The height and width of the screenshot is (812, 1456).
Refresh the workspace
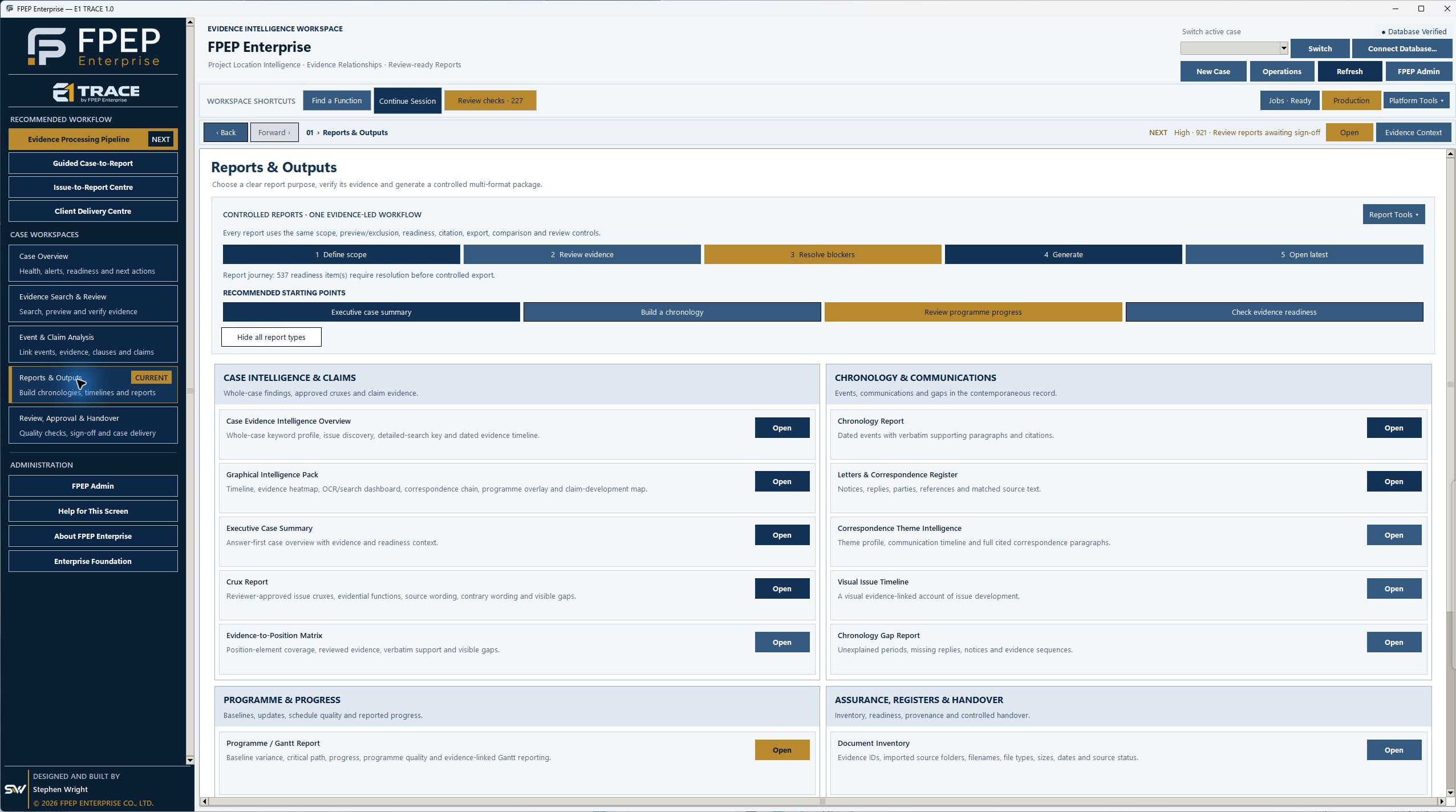tap(1349, 71)
